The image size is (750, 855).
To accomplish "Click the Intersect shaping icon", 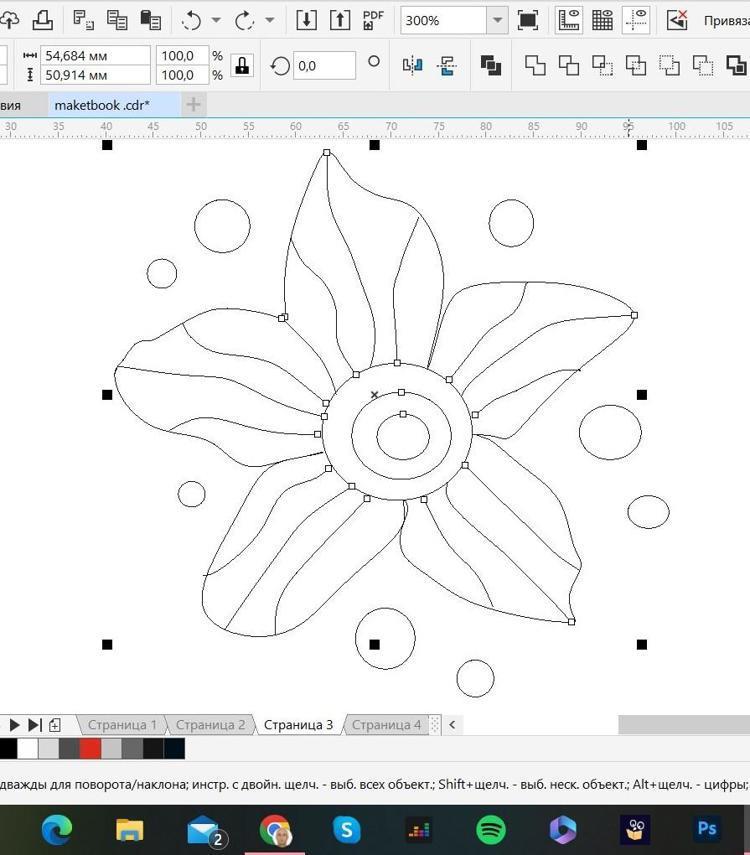I will (x=603, y=65).
